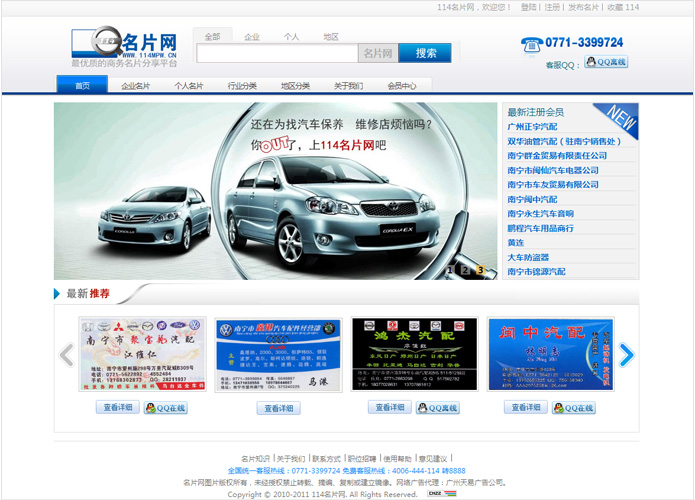Select the 地区 search category tab
The image size is (695, 500).
(x=331, y=37)
